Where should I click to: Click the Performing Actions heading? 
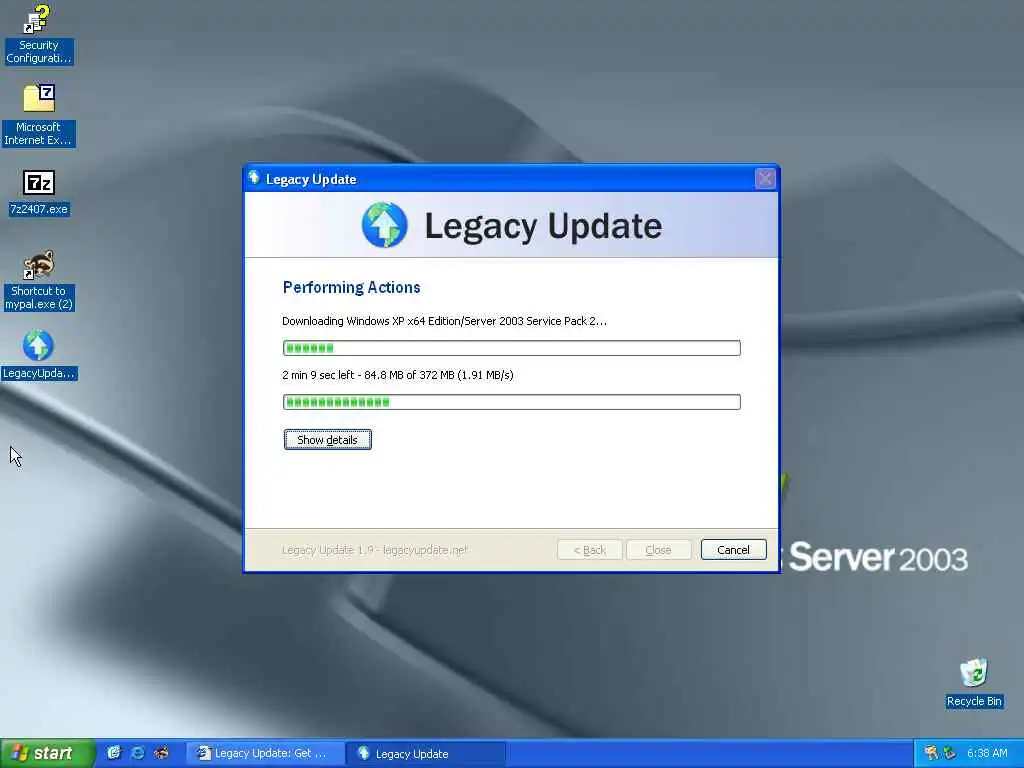click(x=351, y=287)
